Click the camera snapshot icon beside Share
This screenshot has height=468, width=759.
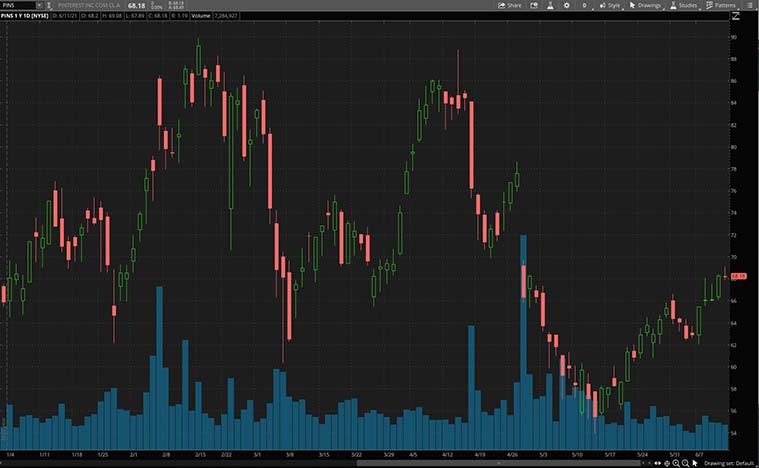(x=532, y=5)
